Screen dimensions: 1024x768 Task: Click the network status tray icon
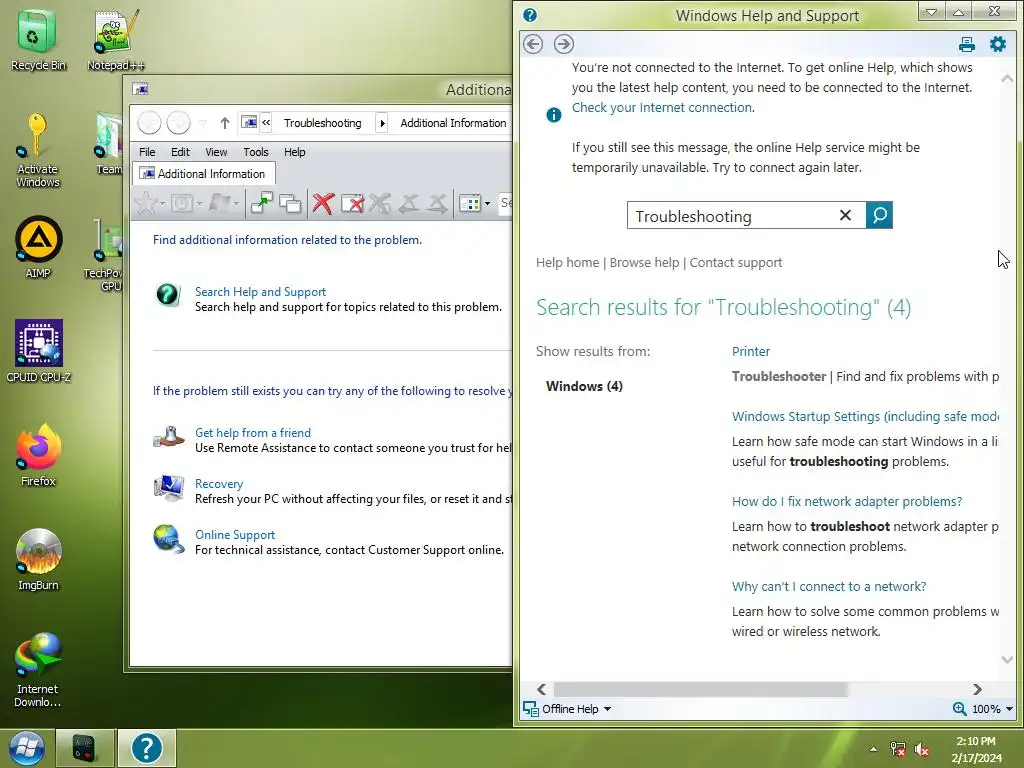click(898, 749)
